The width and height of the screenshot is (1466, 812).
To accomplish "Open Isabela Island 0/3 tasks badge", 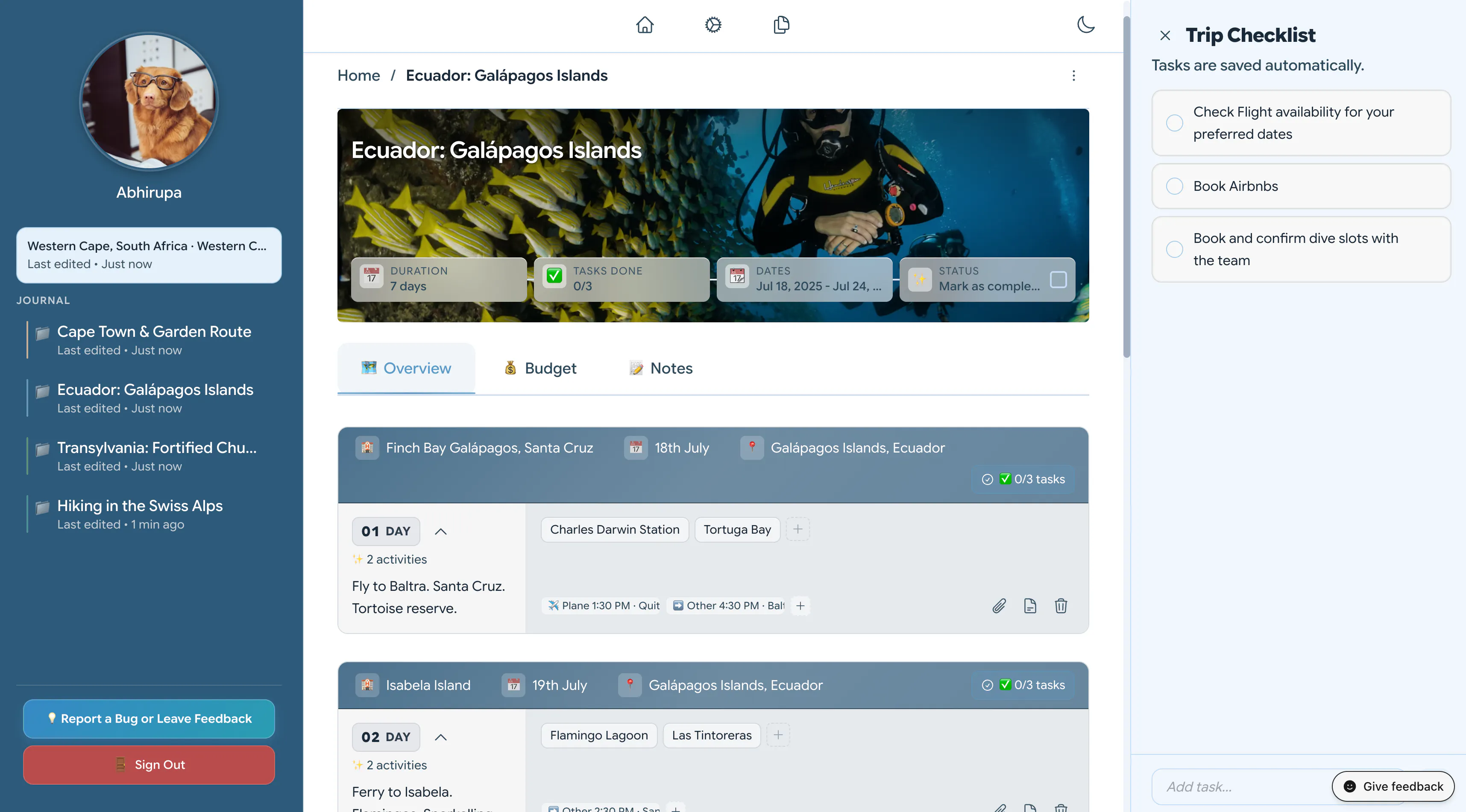I will click(x=1023, y=685).
